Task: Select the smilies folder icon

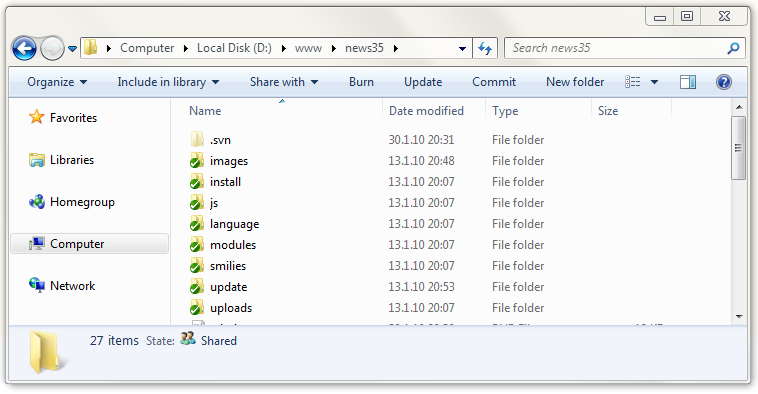Action: [x=197, y=266]
